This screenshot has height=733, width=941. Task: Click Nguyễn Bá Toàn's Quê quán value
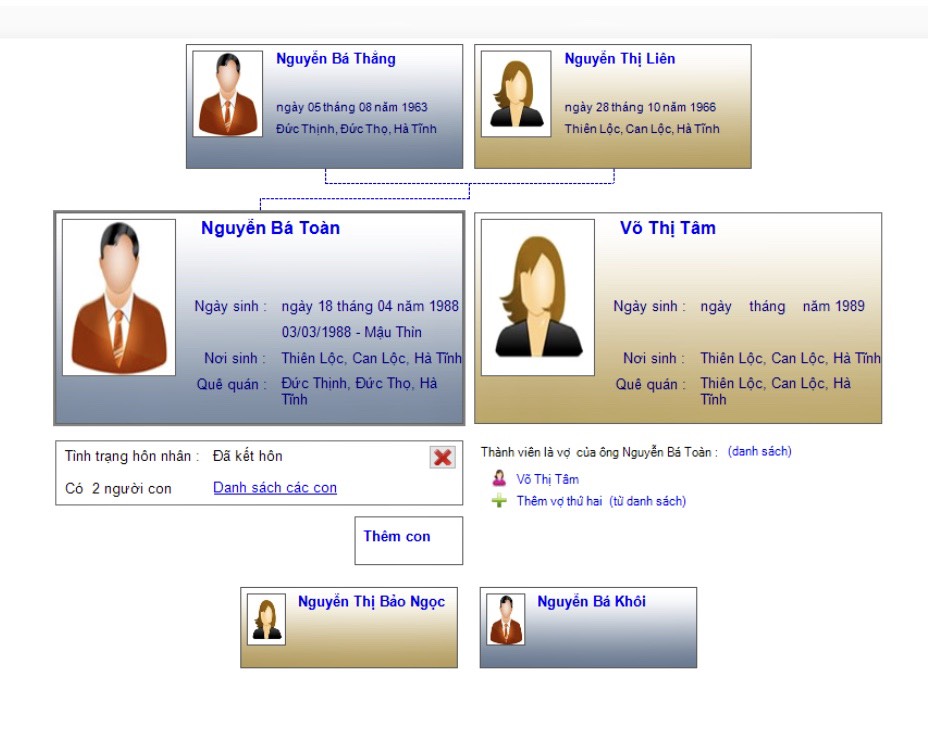tap(359, 391)
